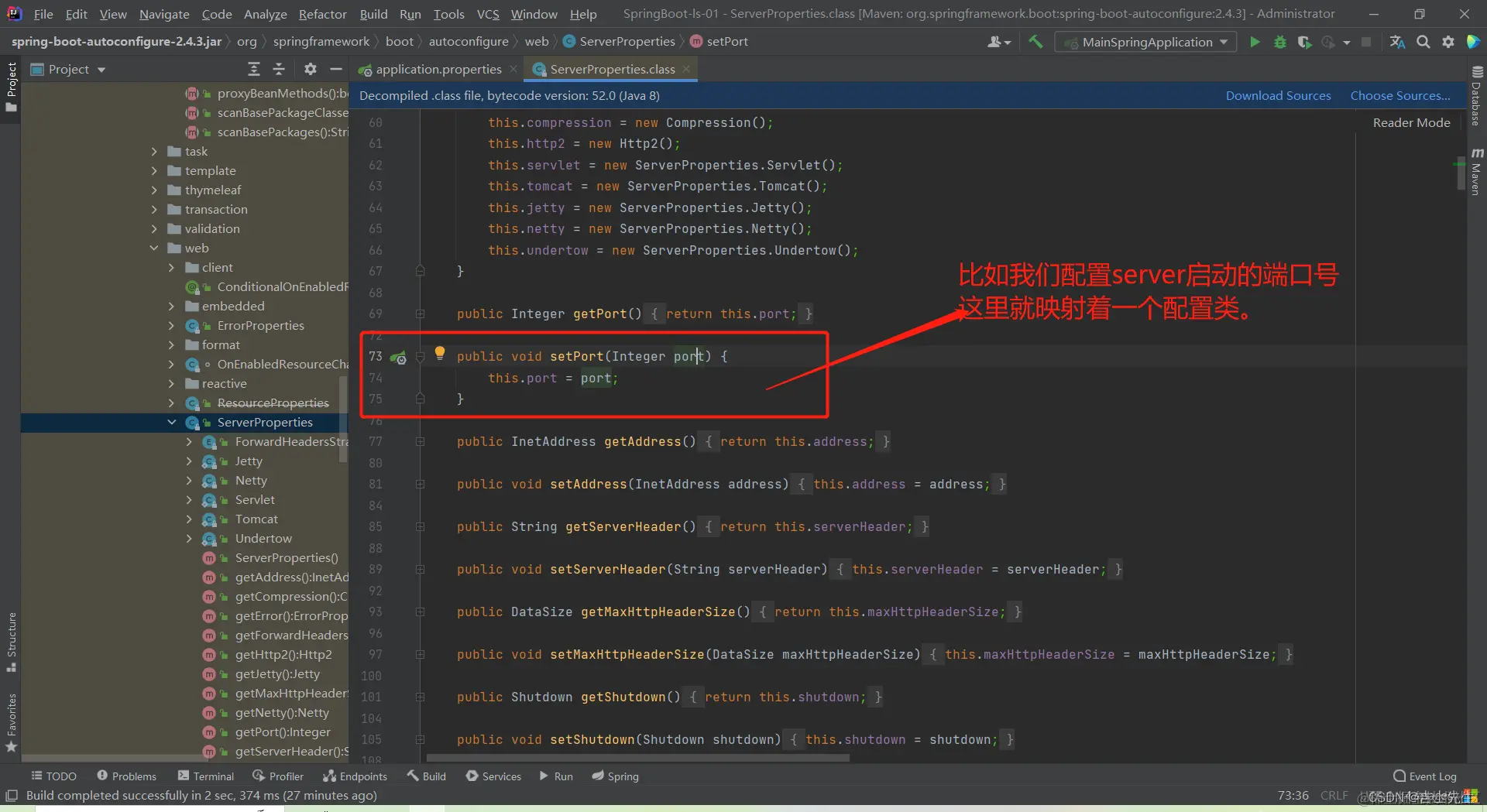Run MainSpringApplication with the green play icon
Screen dimensions: 1487x812
point(1255,42)
